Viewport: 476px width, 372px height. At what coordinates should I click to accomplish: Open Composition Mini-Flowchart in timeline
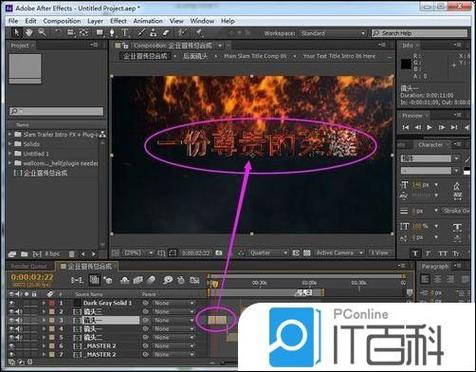coord(77,280)
